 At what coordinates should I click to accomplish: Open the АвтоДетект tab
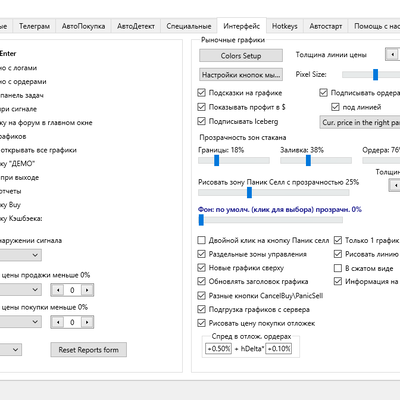coord(136,26)
